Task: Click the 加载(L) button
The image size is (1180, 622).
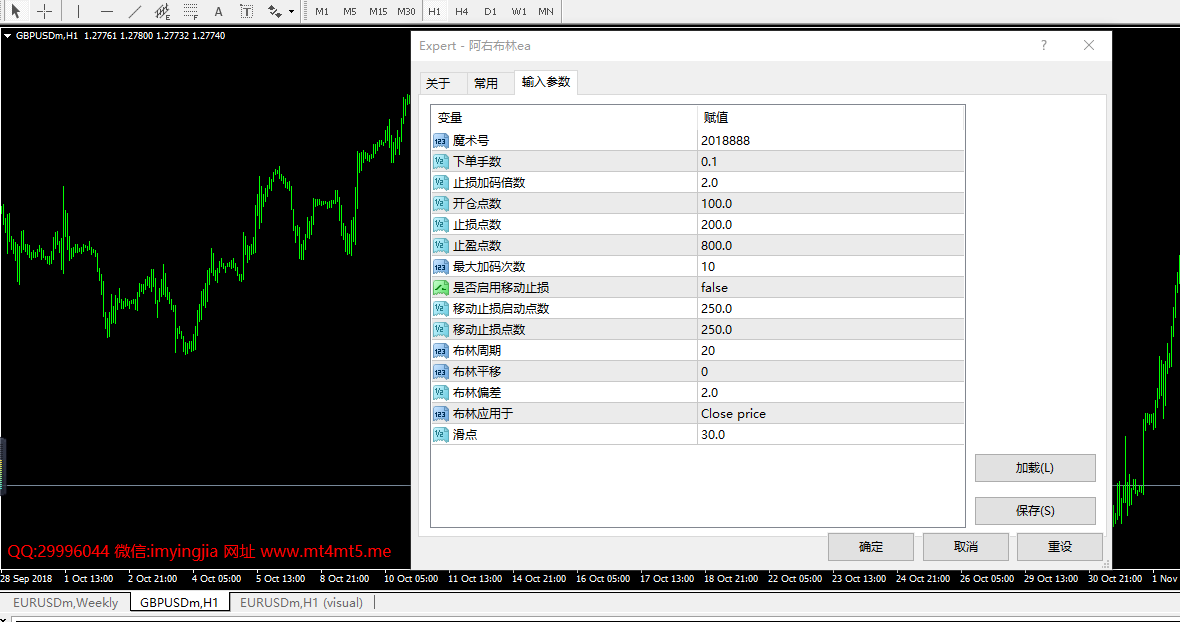Action: tap(1035, 468)
